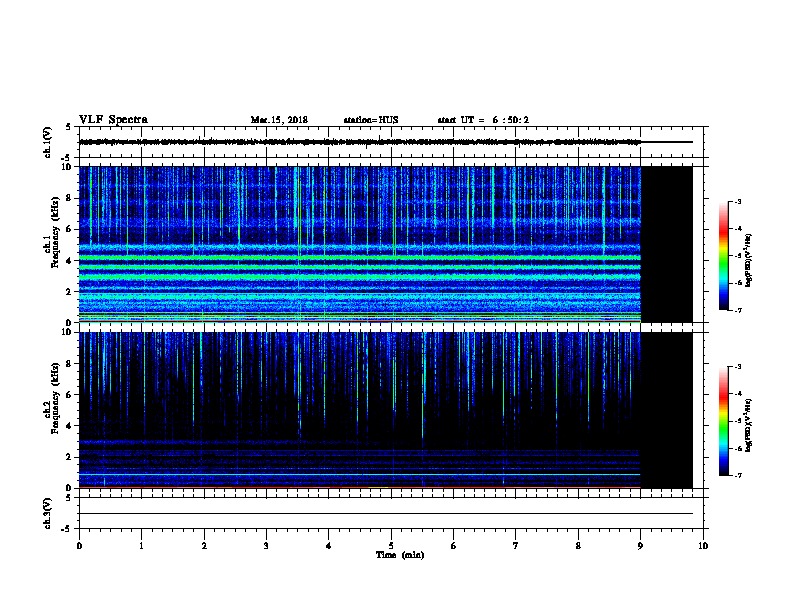792x612 pixels.
Task: Select the "start UT = 6:50:2" text
Action: [x=483, y=120]
